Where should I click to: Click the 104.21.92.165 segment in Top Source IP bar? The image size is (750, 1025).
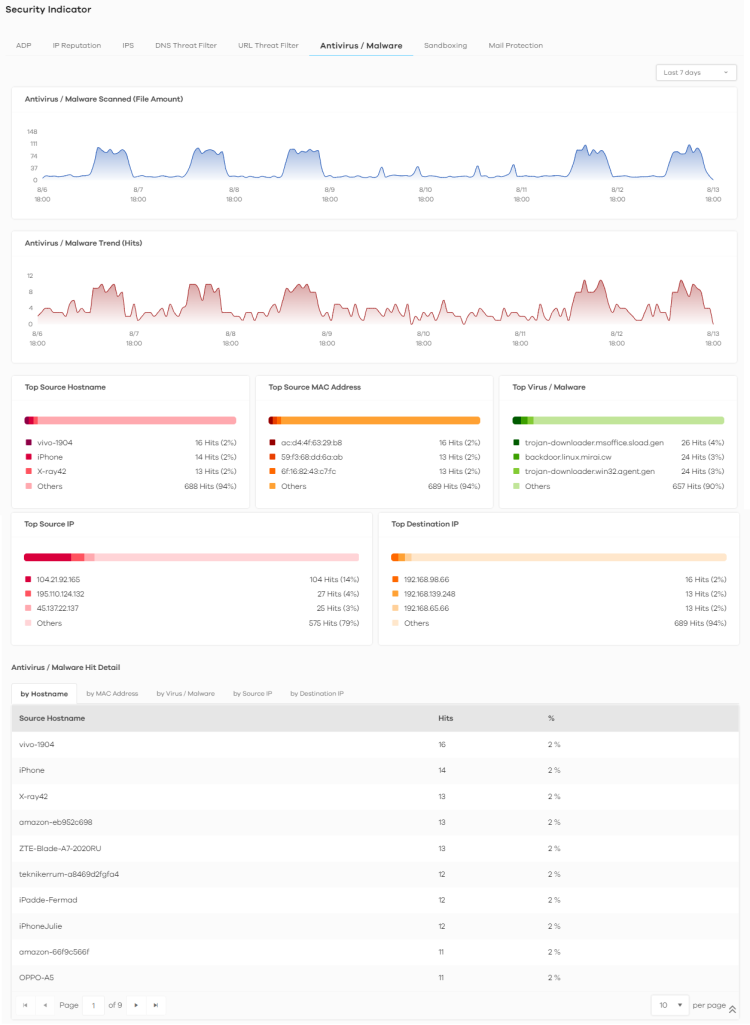(x=47, y=557)
